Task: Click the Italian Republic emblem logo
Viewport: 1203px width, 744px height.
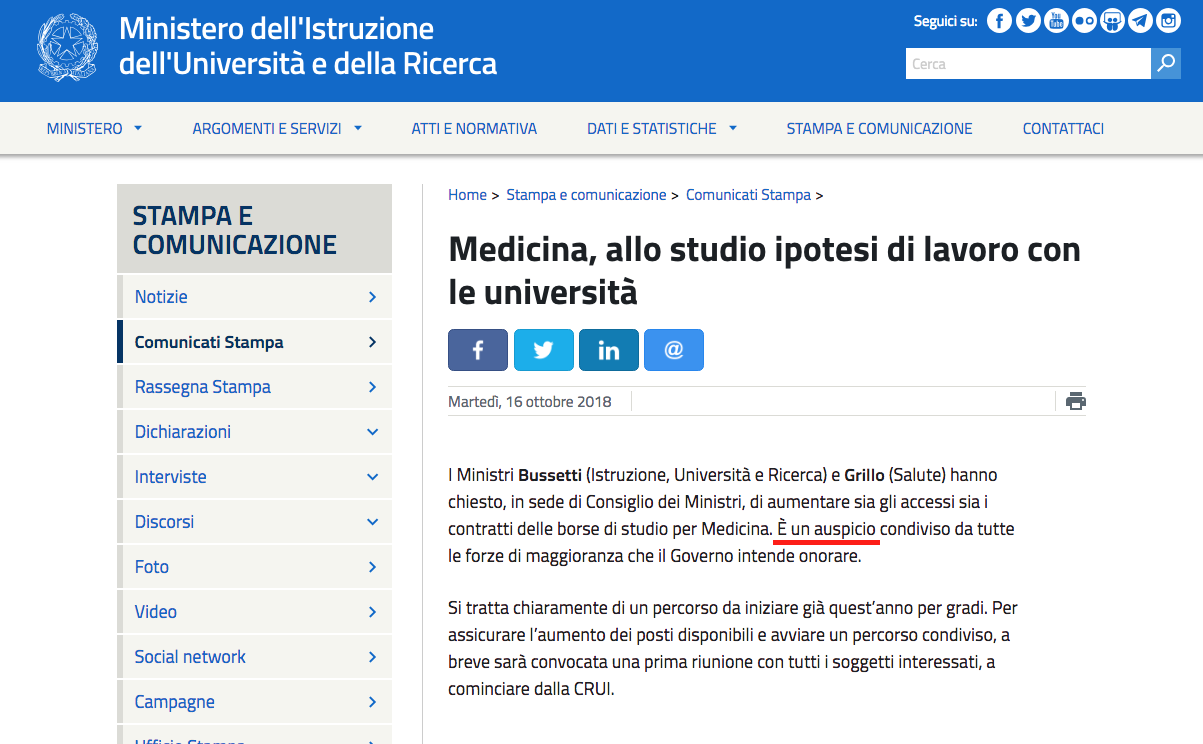Action: pyautogui.click(x=69, y=49)
